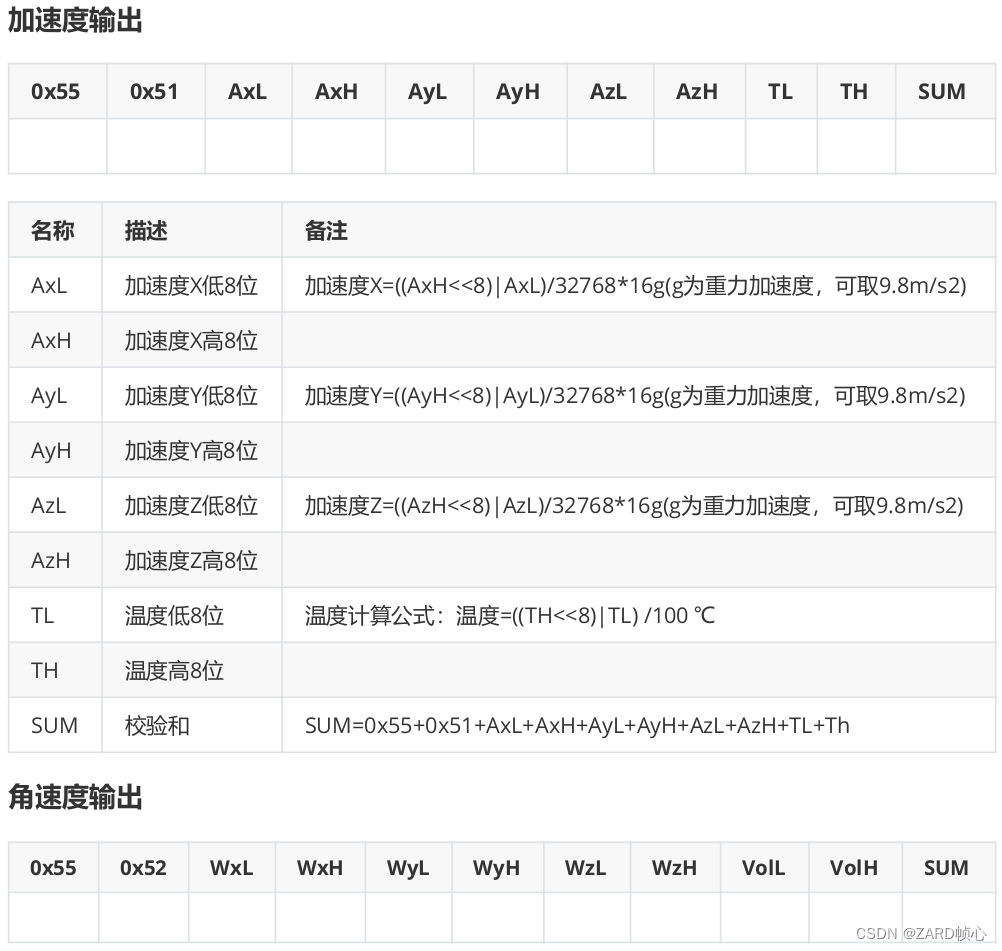The width and height of the screenshot is (1002, 951).
Task: Click the TH name cell in description table
Action: click(x=55, y=670)
